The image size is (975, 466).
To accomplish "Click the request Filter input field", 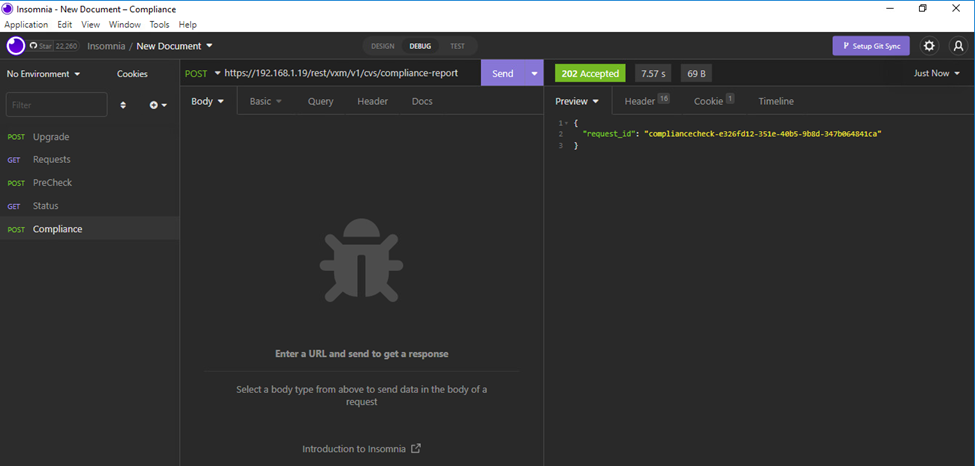I will (x=56, y=105).
